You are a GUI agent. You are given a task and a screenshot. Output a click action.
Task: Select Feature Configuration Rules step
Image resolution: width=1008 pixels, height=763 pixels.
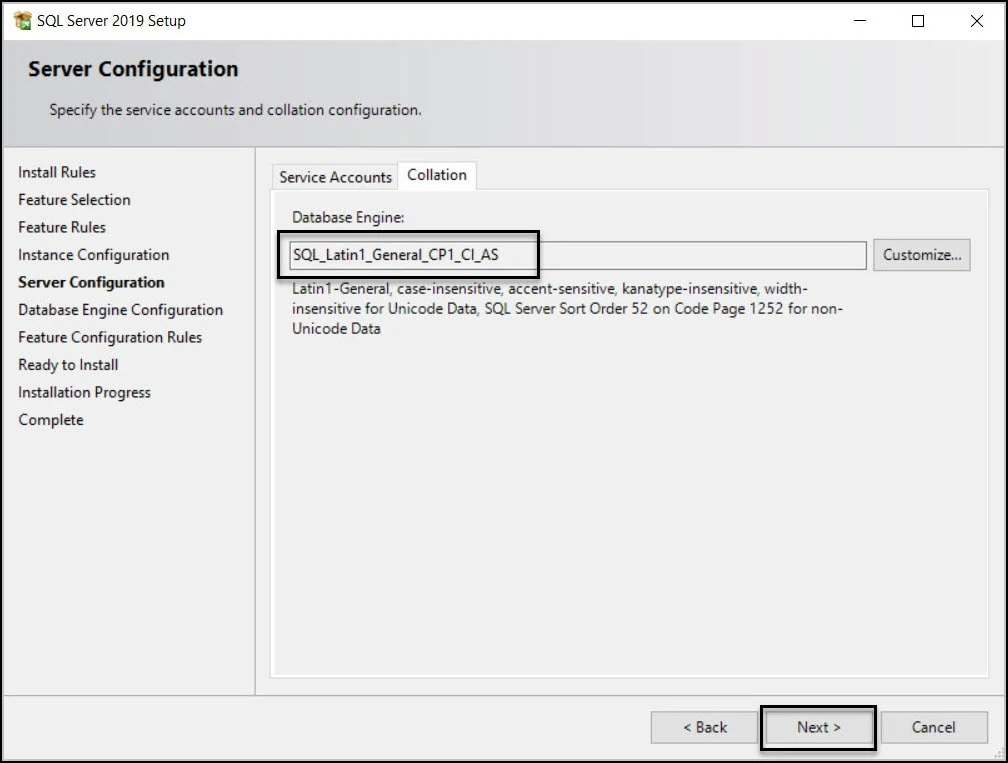pos(110,337)
